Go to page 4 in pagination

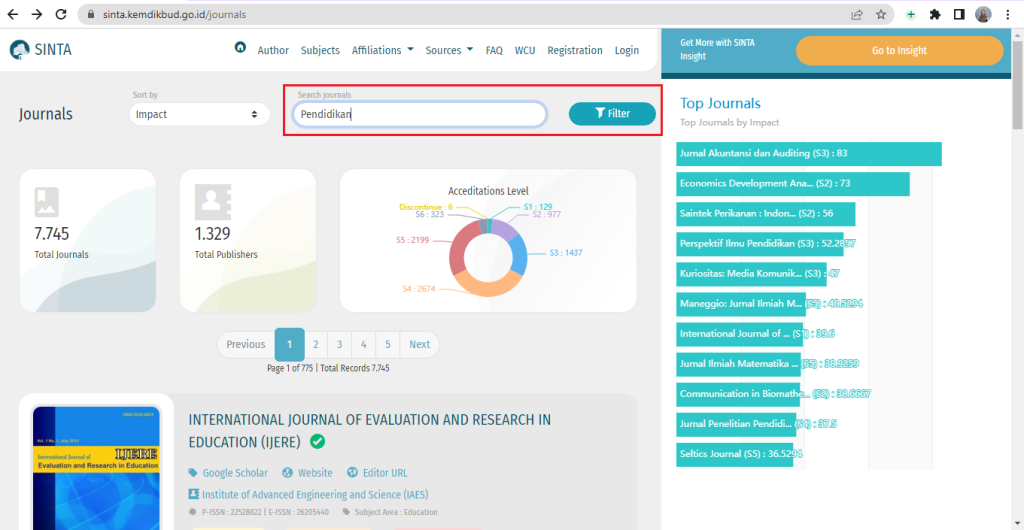(364, 345)
